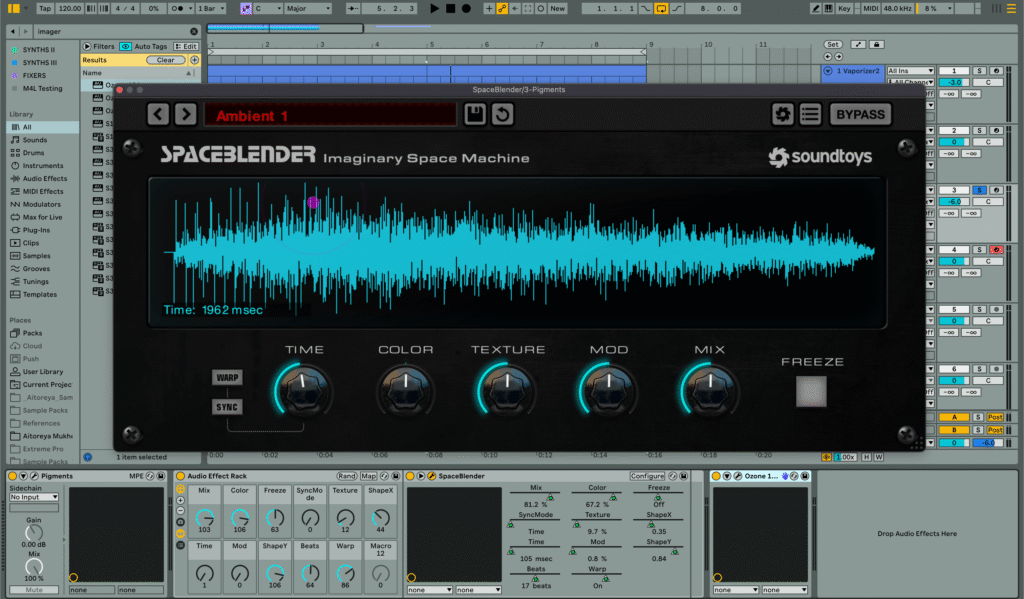
Task: Click the Ambient 1 preset name display
Action: pos(330,115)
